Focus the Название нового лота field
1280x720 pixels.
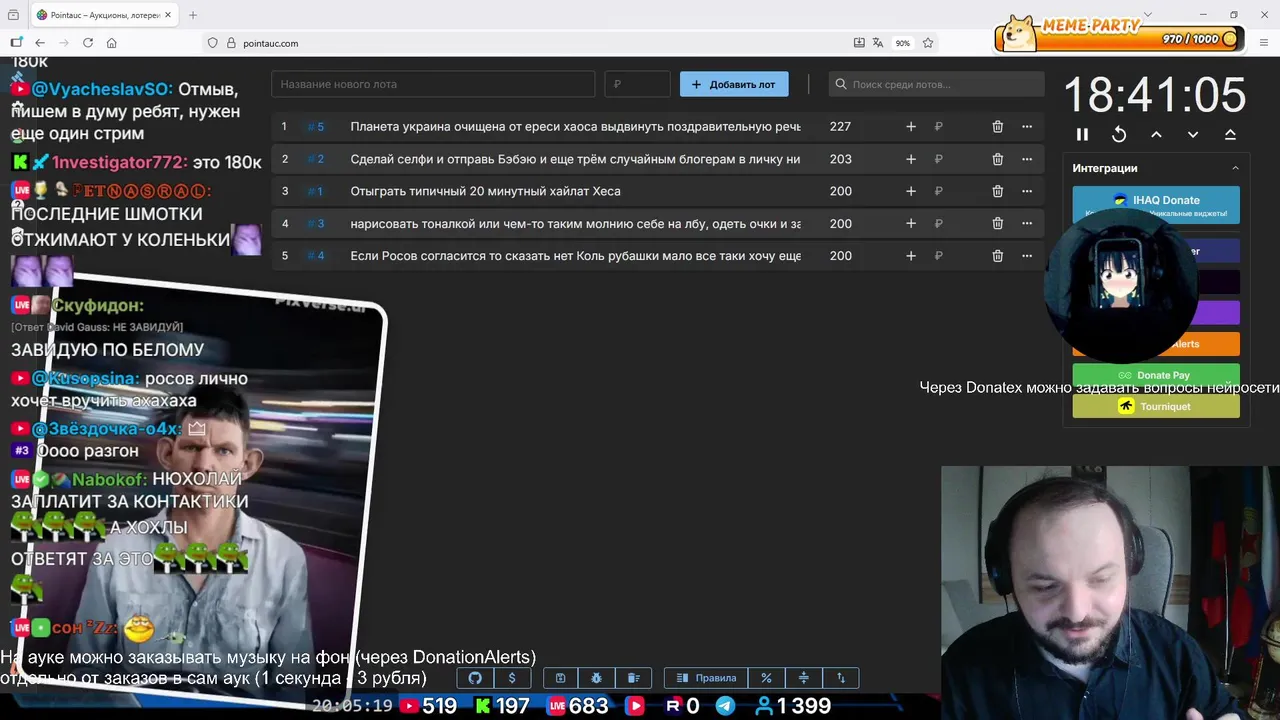tap(433, 84)
